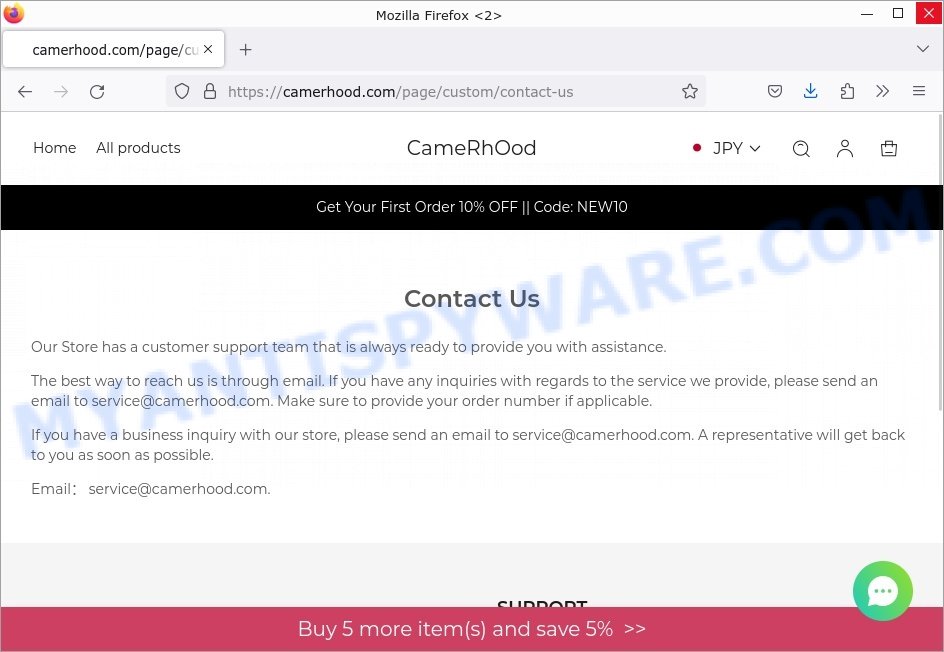
Task: Expand the JPY currency selector
Action: 727,148
